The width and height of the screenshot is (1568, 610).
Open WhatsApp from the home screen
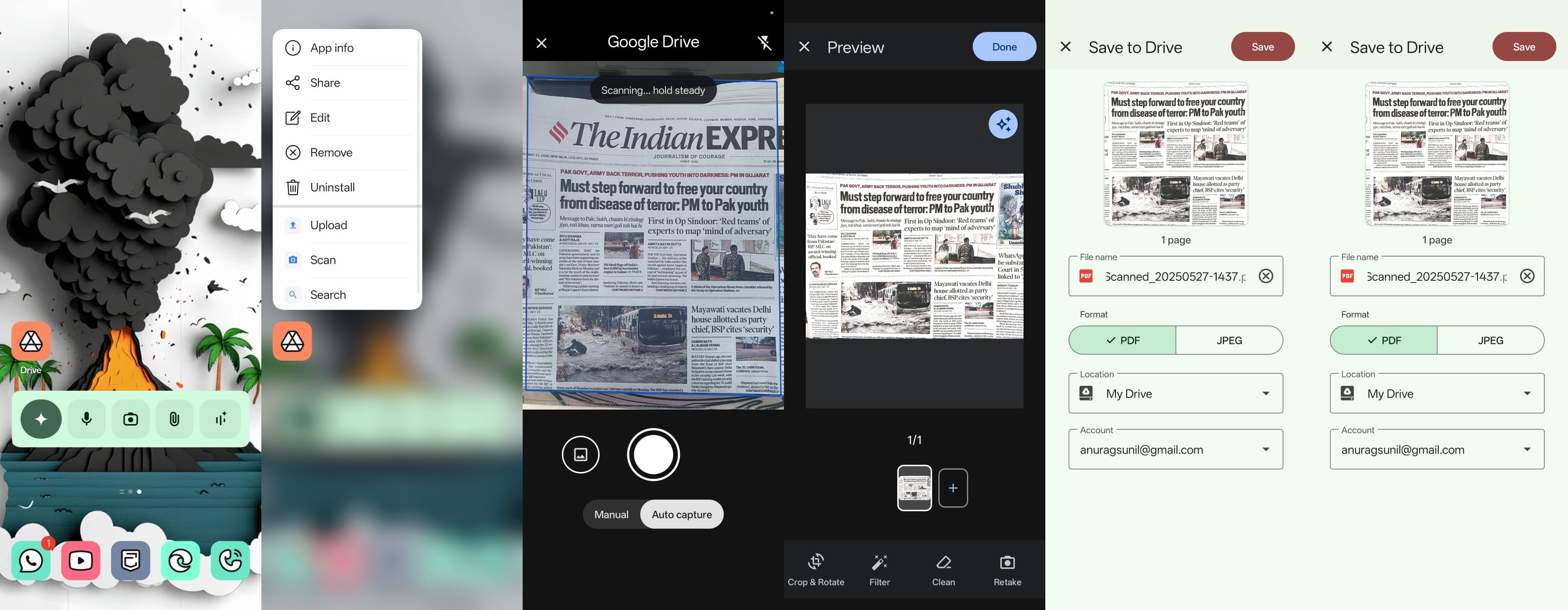(x=30, y=561)
